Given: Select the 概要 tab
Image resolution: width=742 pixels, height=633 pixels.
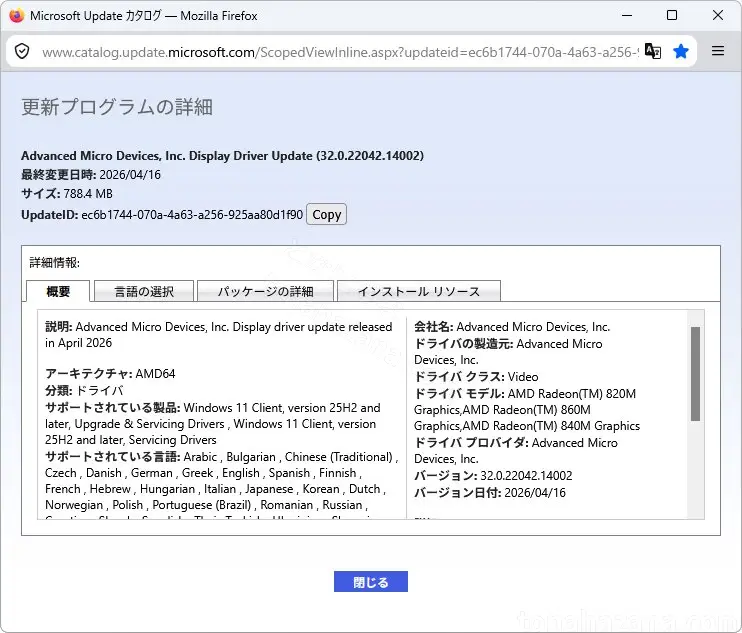Looking at the screenshot, I should pyautogui.click(x=58, y=291).
